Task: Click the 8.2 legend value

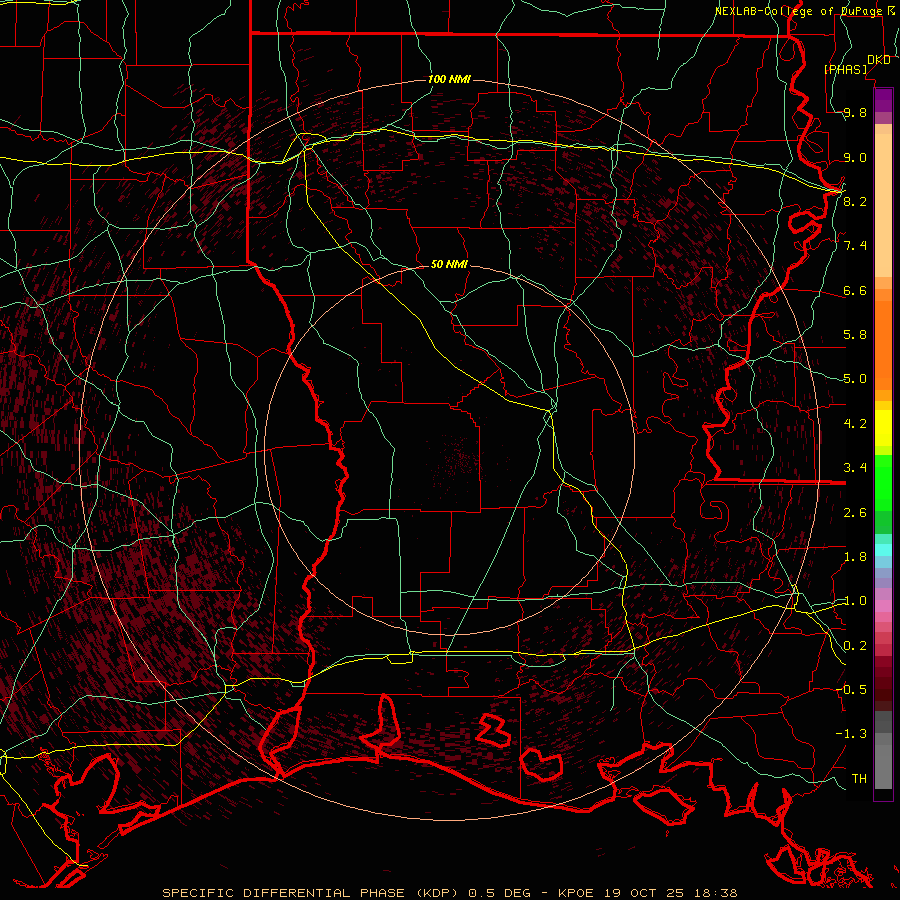Action: [x=855, y=201]
